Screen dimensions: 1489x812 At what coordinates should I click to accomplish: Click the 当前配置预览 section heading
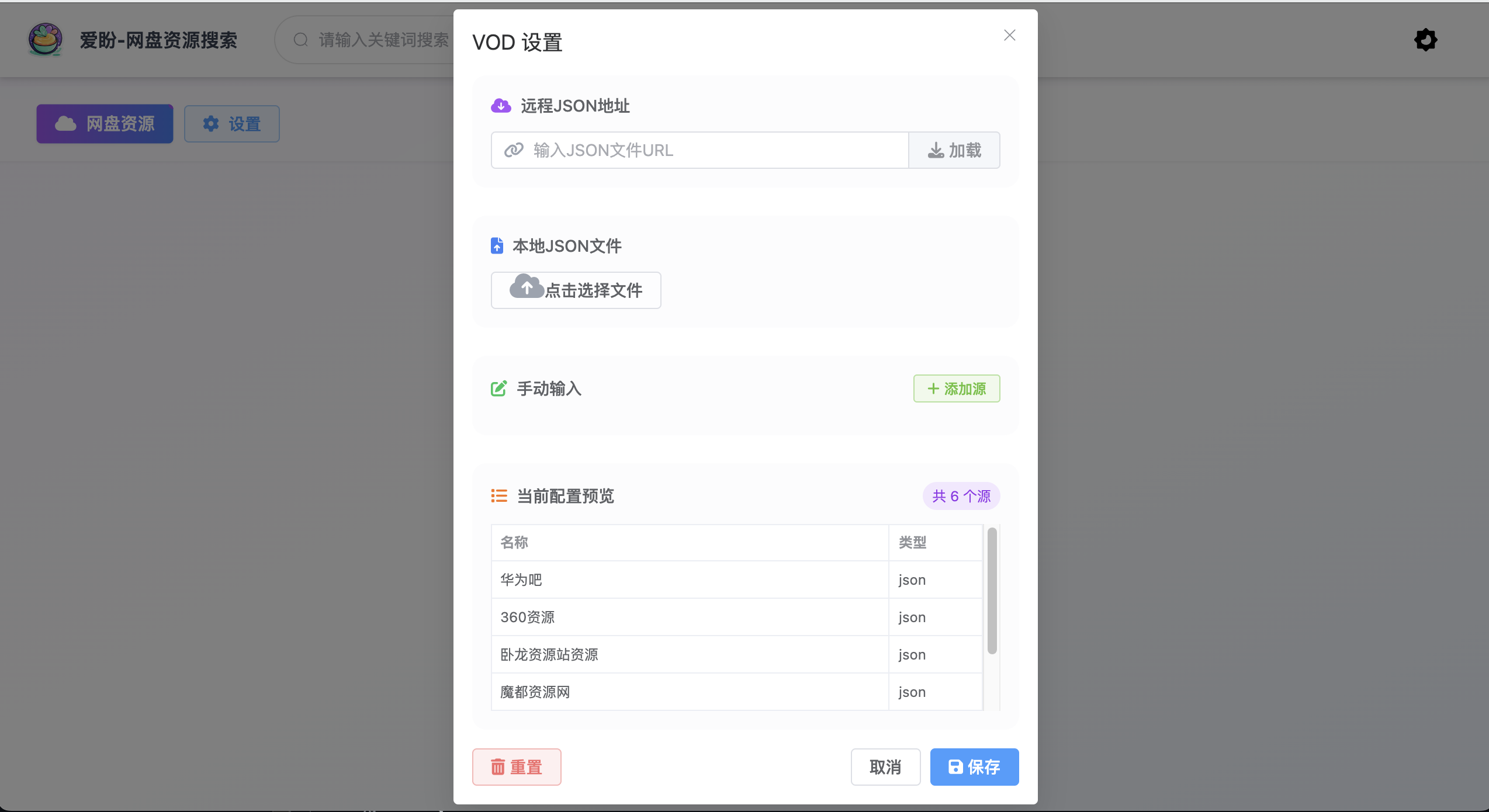click(x=566, y=496)
